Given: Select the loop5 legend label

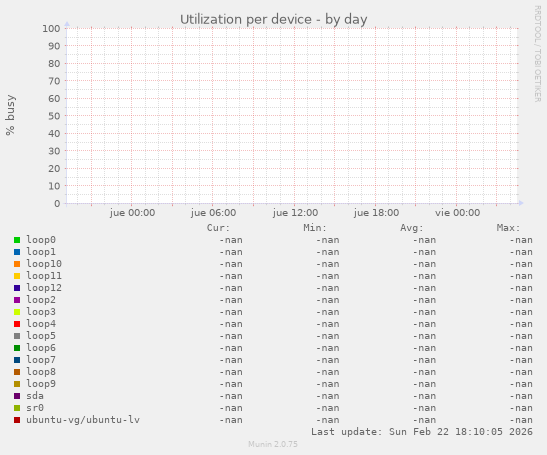Looking at the screenshot, I should click(41, 336).
